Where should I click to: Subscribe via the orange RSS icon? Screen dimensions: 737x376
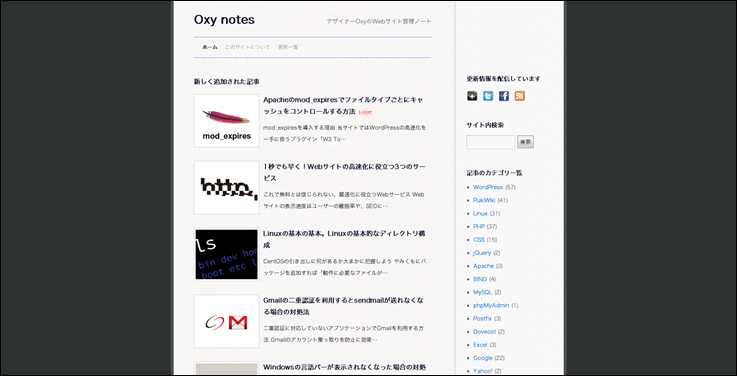click(519, 96)
